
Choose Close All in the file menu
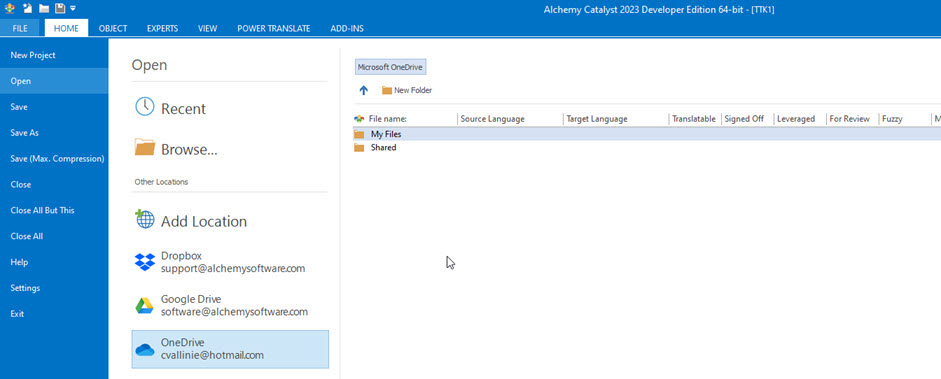coord(54,236)
